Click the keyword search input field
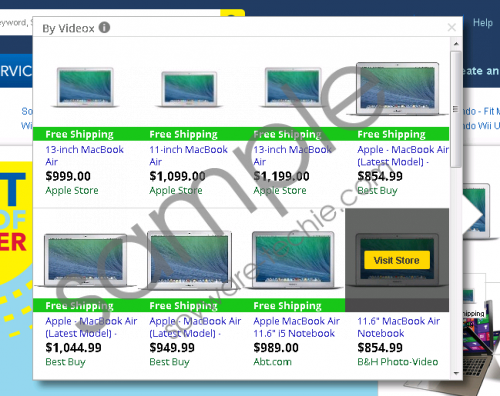 click(x=16, y=23)
